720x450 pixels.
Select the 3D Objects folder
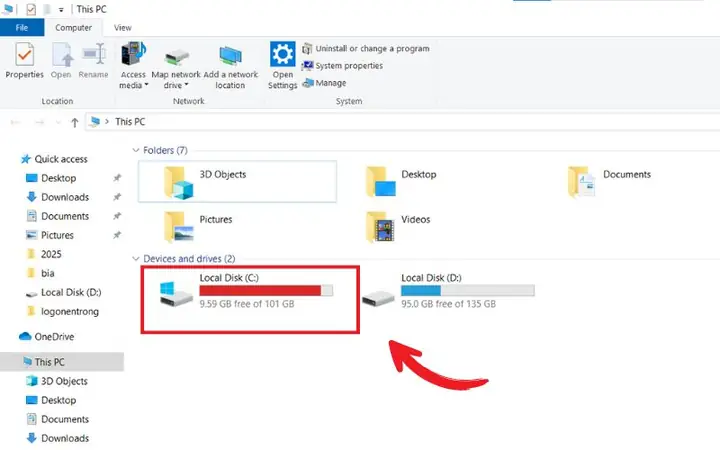[x=237, y=181]
